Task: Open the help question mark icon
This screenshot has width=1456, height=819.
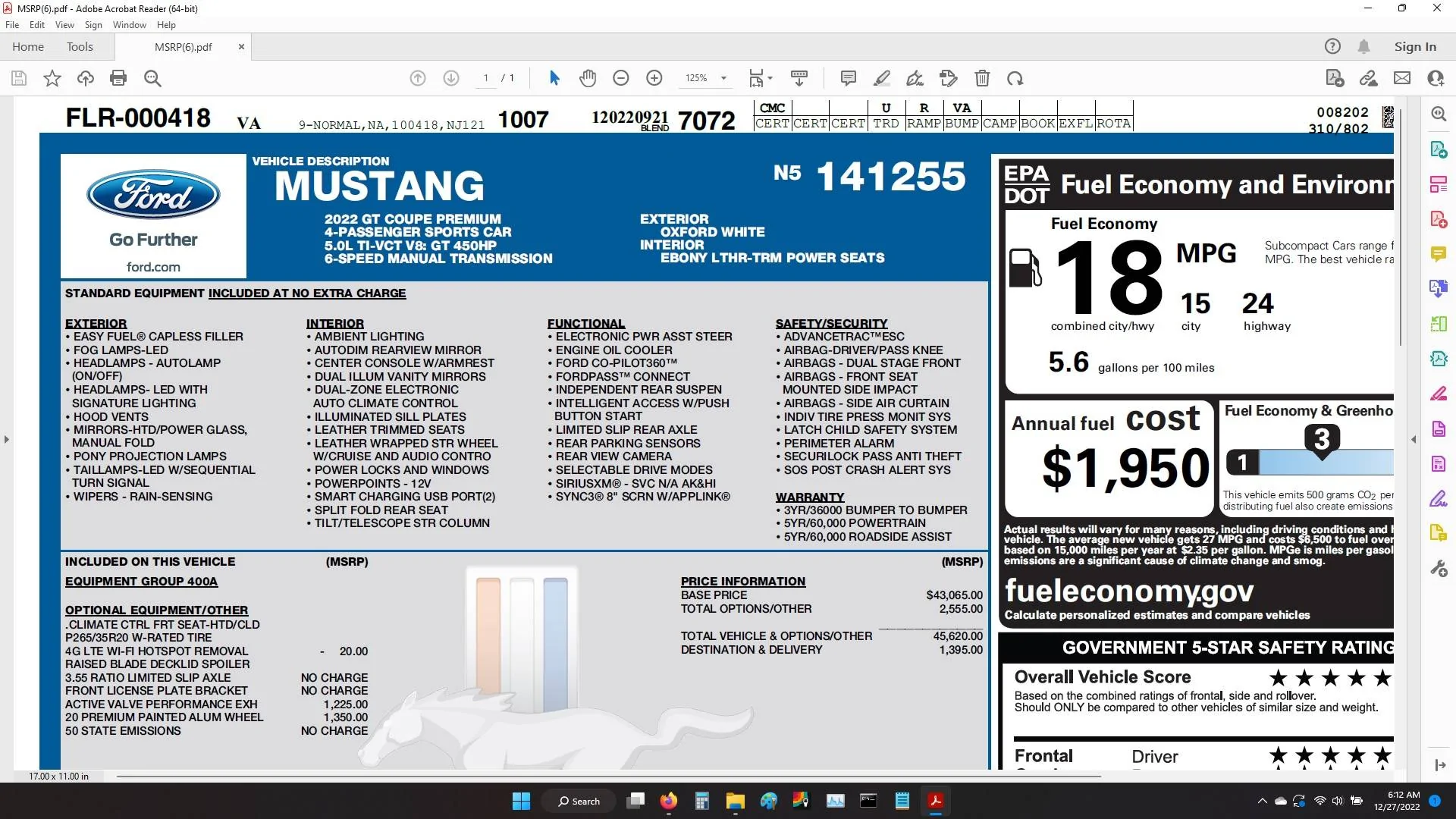Action: coord(1332,47)
